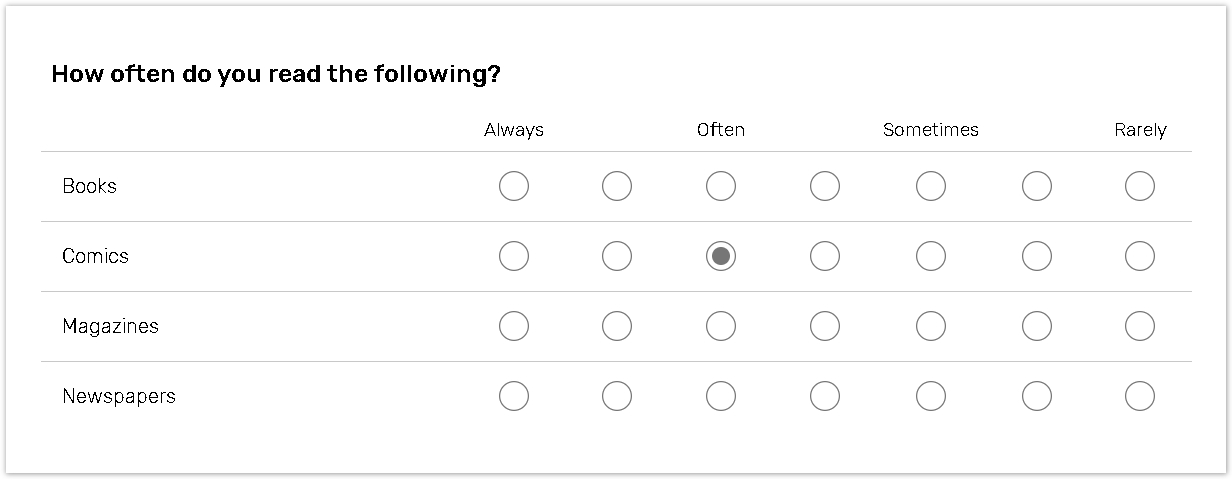Select Books option between Always and Often

click(617, 186)
